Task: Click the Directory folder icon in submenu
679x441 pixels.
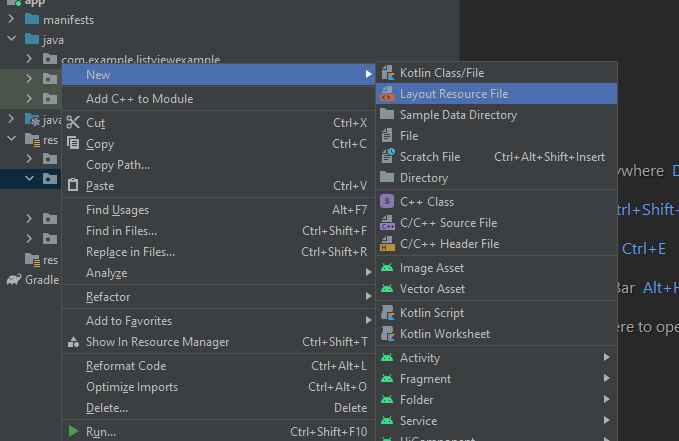Action: click(387, 177)
